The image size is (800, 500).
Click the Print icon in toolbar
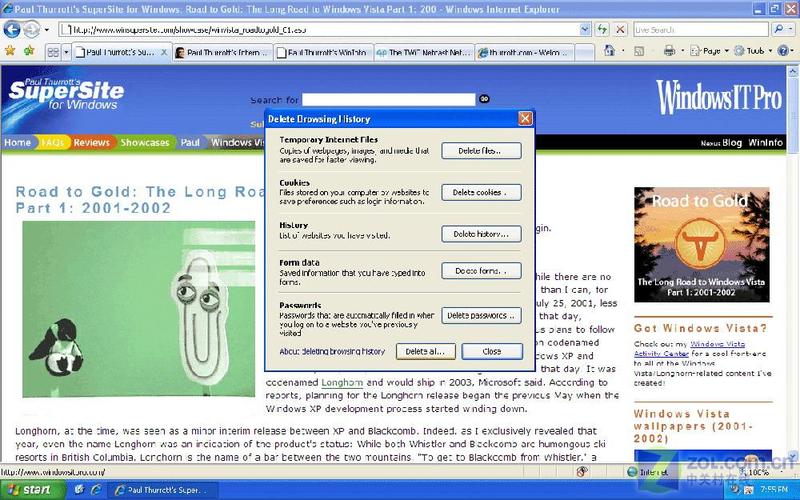tap(669, 51)
